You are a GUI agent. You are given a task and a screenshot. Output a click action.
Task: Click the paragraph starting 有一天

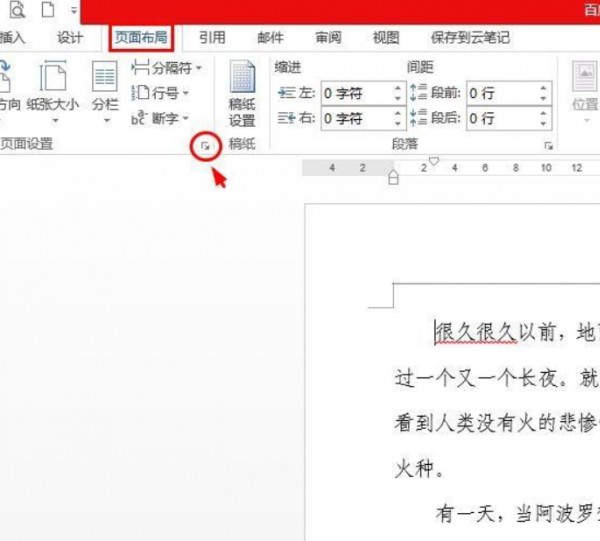pos(517,513)
